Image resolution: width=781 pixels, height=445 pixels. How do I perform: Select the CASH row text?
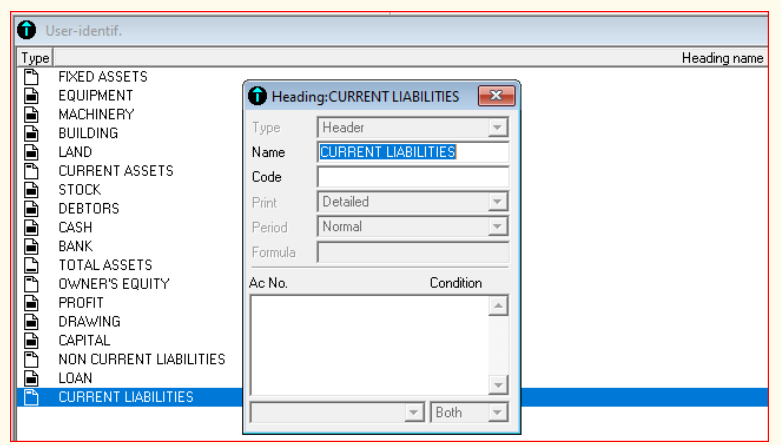(75, 228)
